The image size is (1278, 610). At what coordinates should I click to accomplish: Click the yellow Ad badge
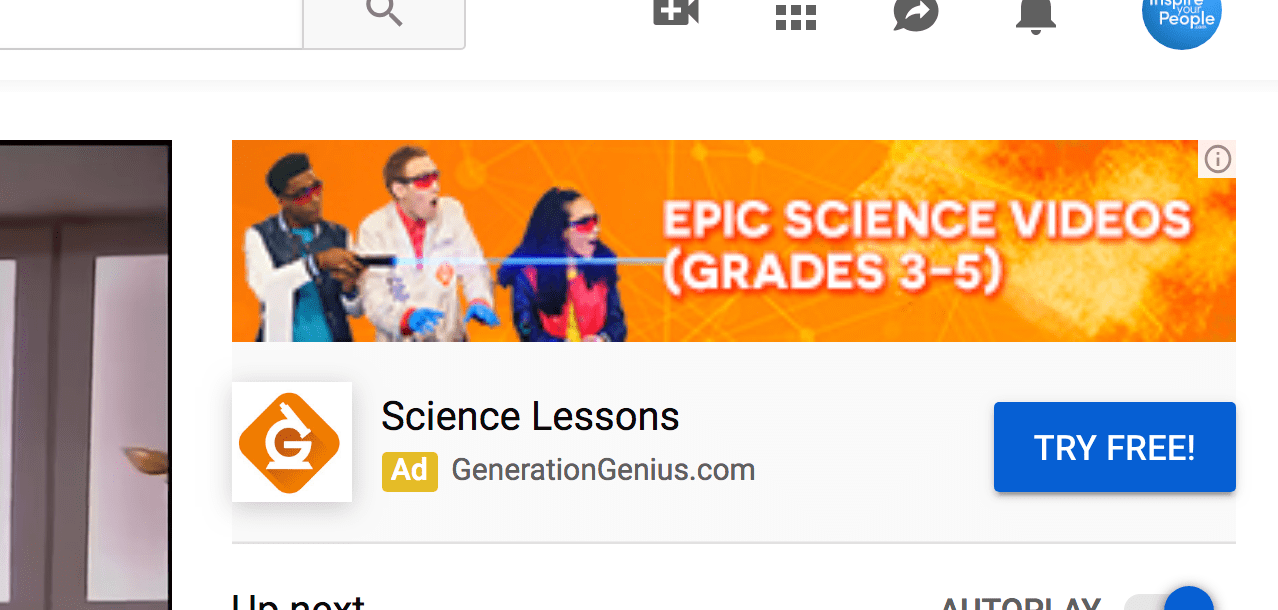coord(409,470)
